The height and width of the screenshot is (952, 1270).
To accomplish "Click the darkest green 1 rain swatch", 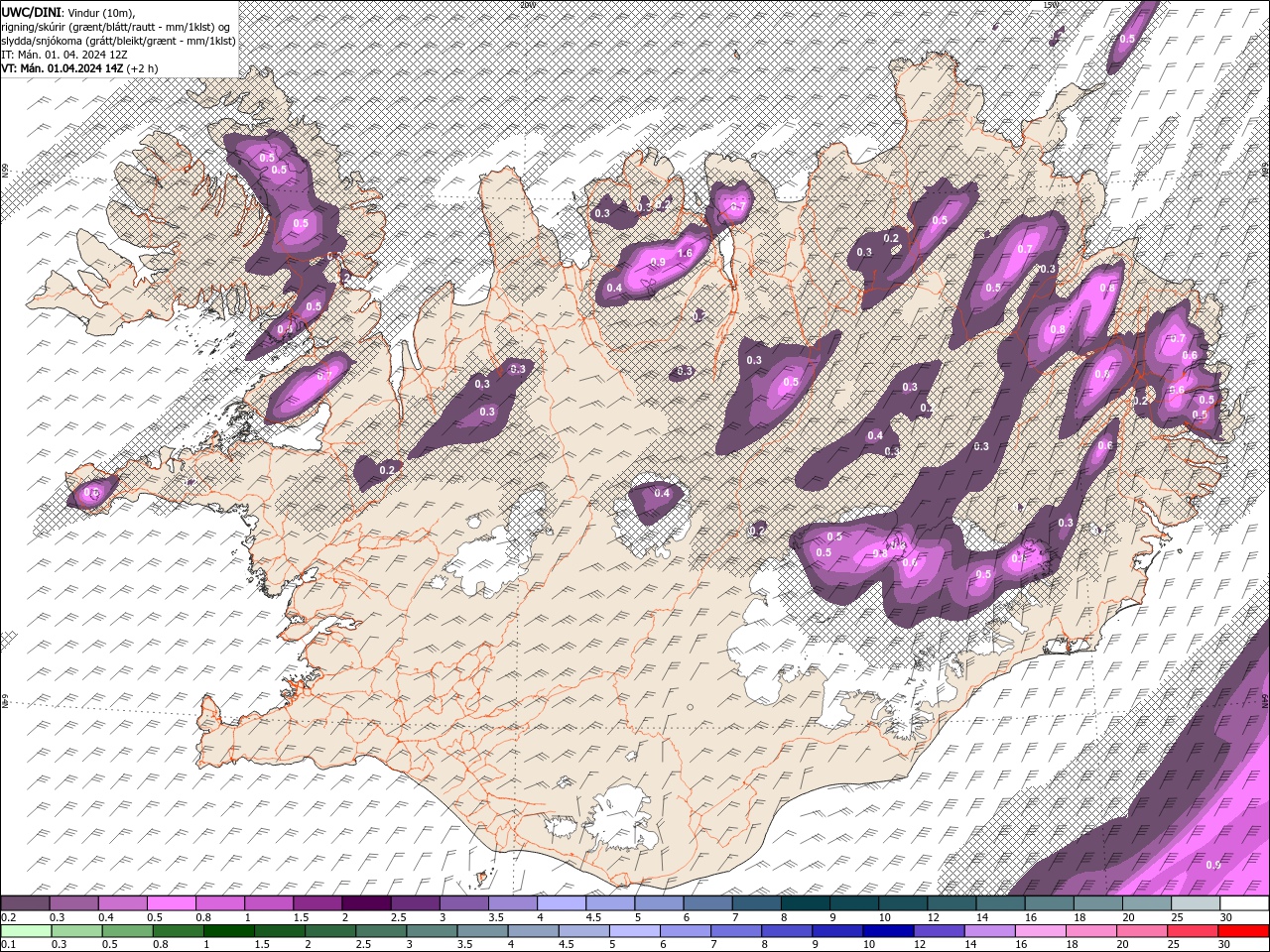I will point(228,931).
